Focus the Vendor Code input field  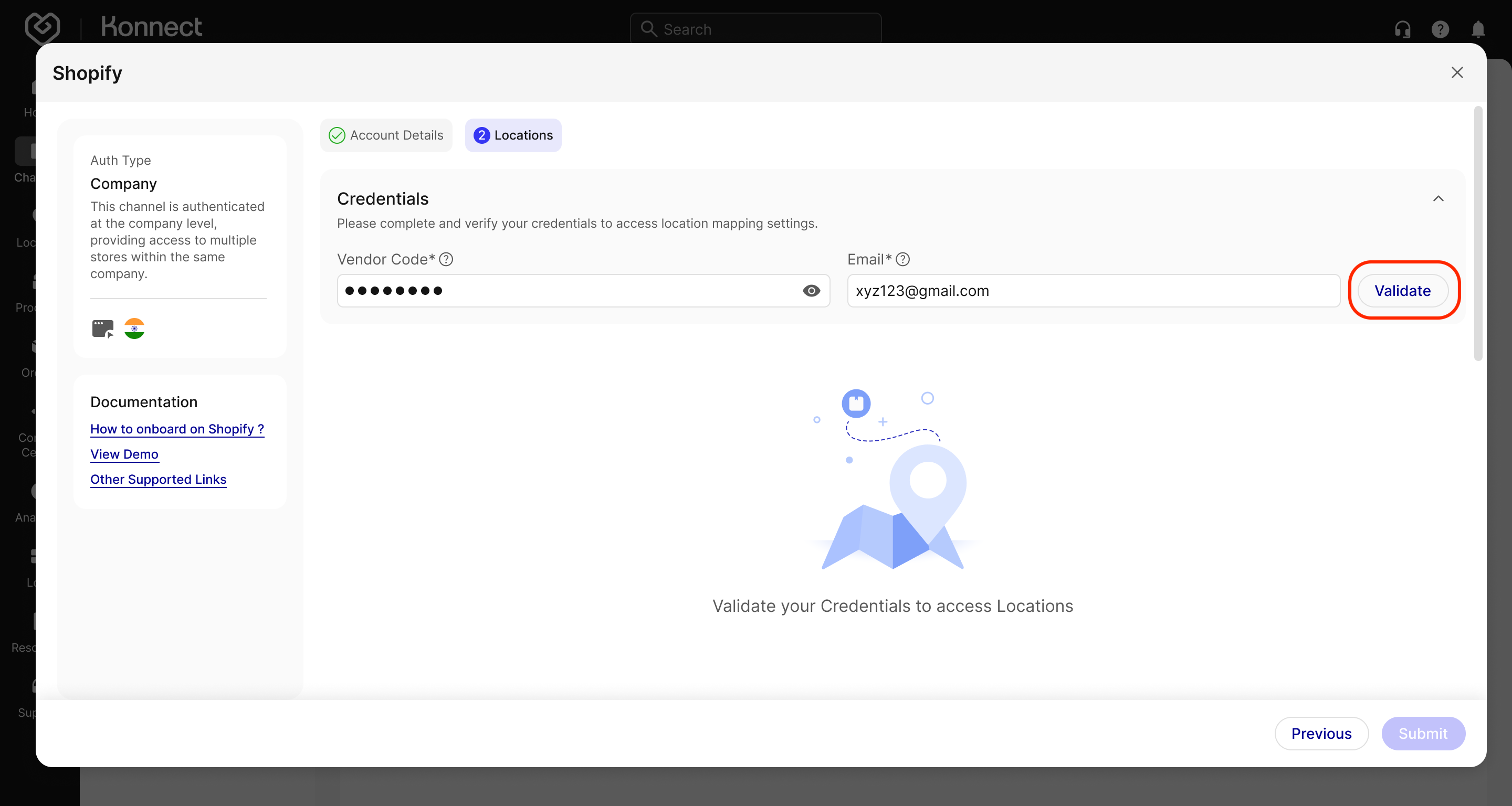[x=583, y=291]
